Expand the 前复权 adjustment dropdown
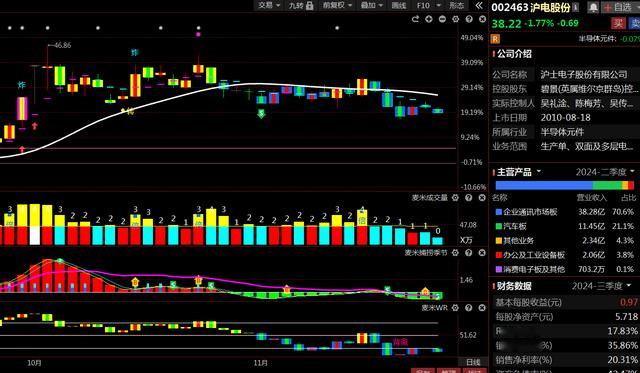The width and height of the screenshot is (640, 373). click(337, 5)
